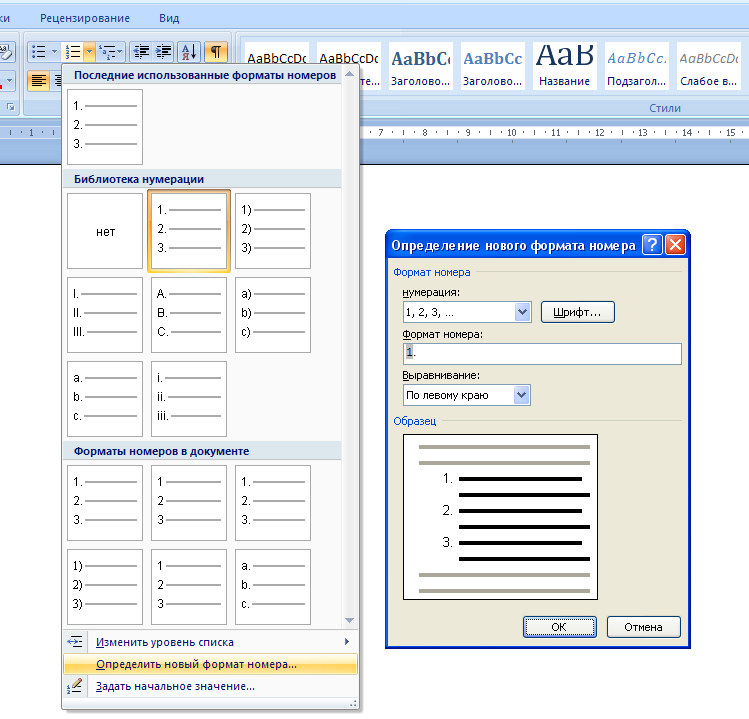749x719 pixels.
Task: Click the Библиотека нумерации section header
Action: tap(203, 179)
